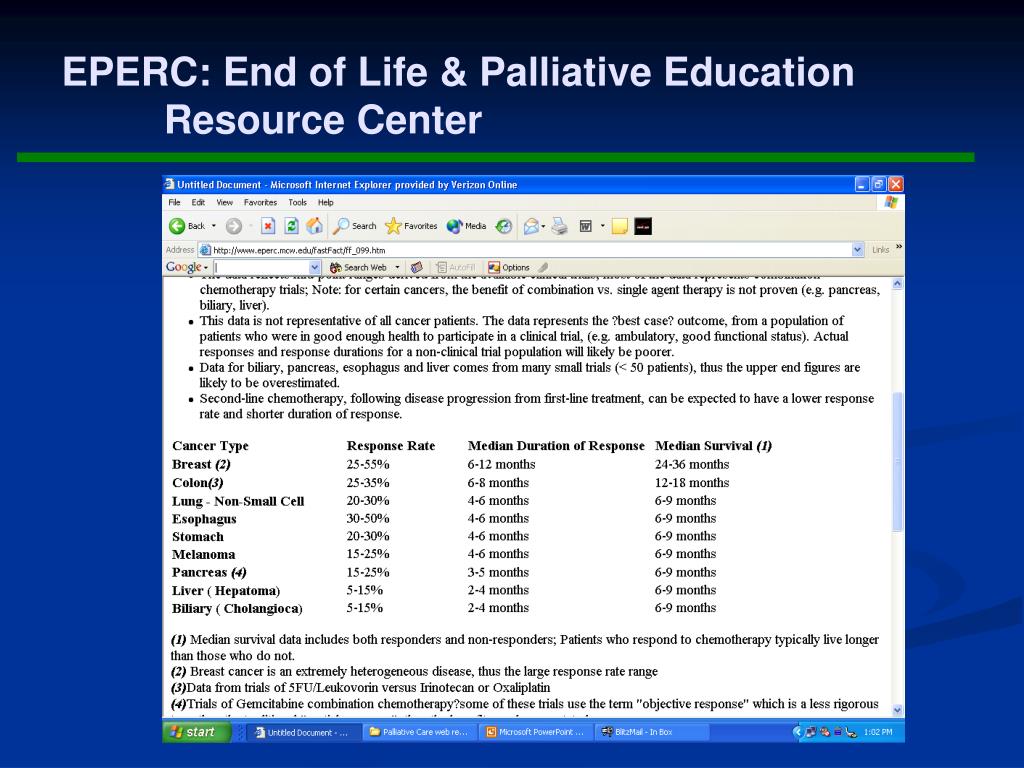This screenshot has height=768, width=1024.
Task: Expand the address bar URL dropdown
Action: coord(857,249)
